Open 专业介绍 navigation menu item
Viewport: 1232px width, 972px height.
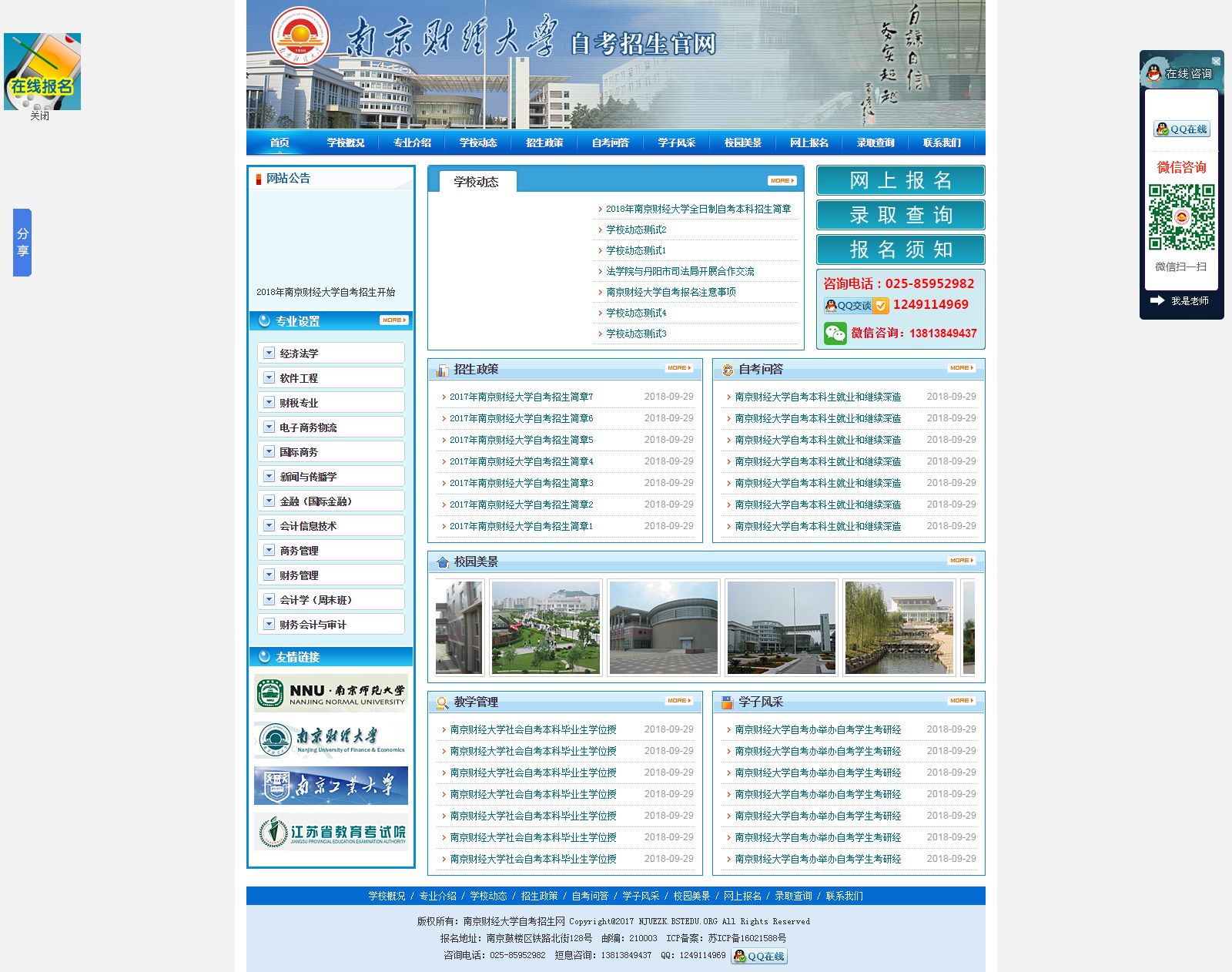(412, 142)
